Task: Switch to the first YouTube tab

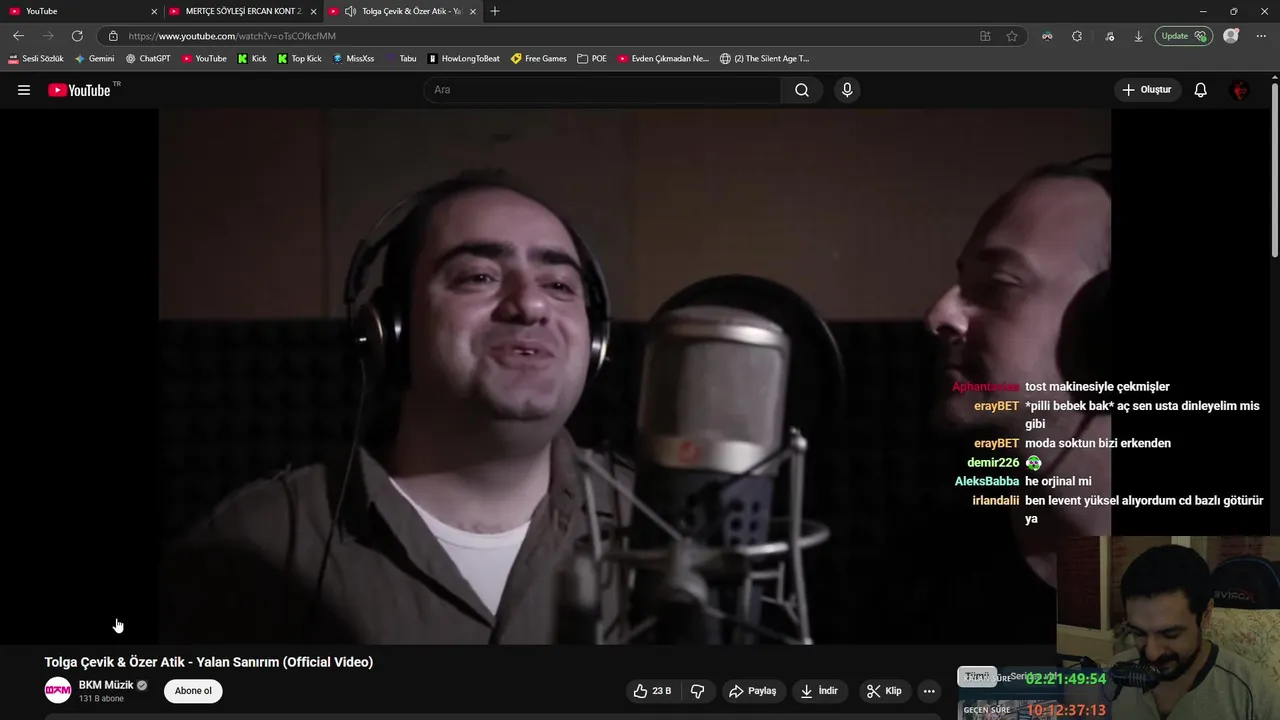Action: (x=82, y=11)
